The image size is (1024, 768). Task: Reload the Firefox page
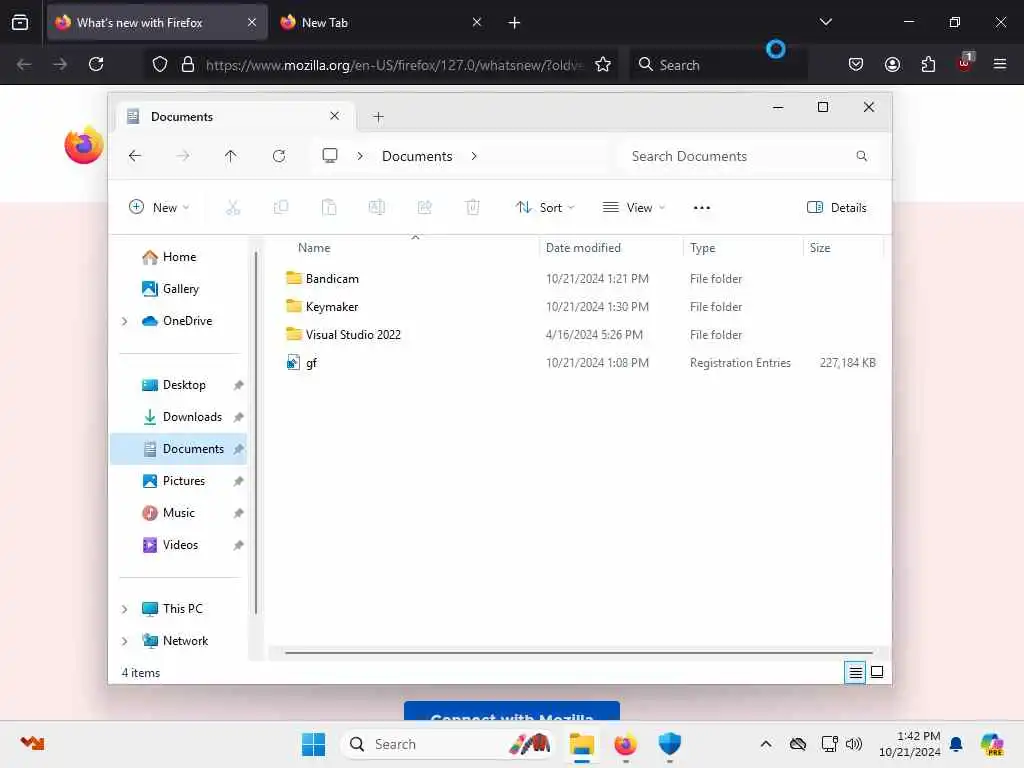(96, 64)
